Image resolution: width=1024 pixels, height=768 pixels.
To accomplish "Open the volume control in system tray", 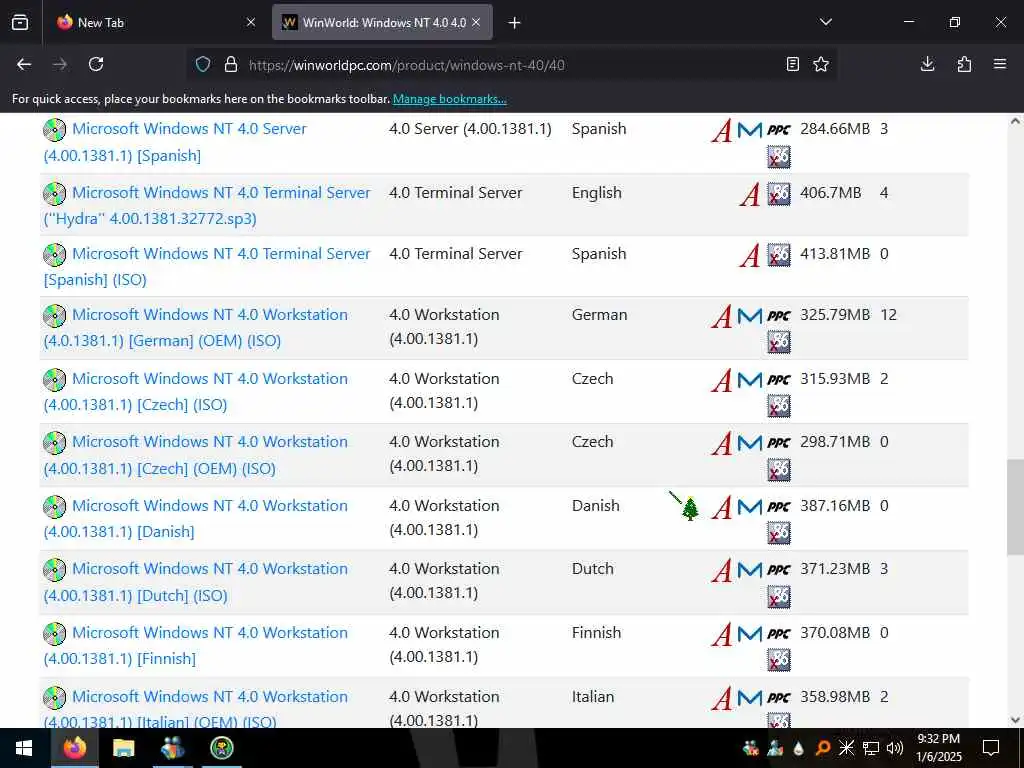I will coord(895,748).
